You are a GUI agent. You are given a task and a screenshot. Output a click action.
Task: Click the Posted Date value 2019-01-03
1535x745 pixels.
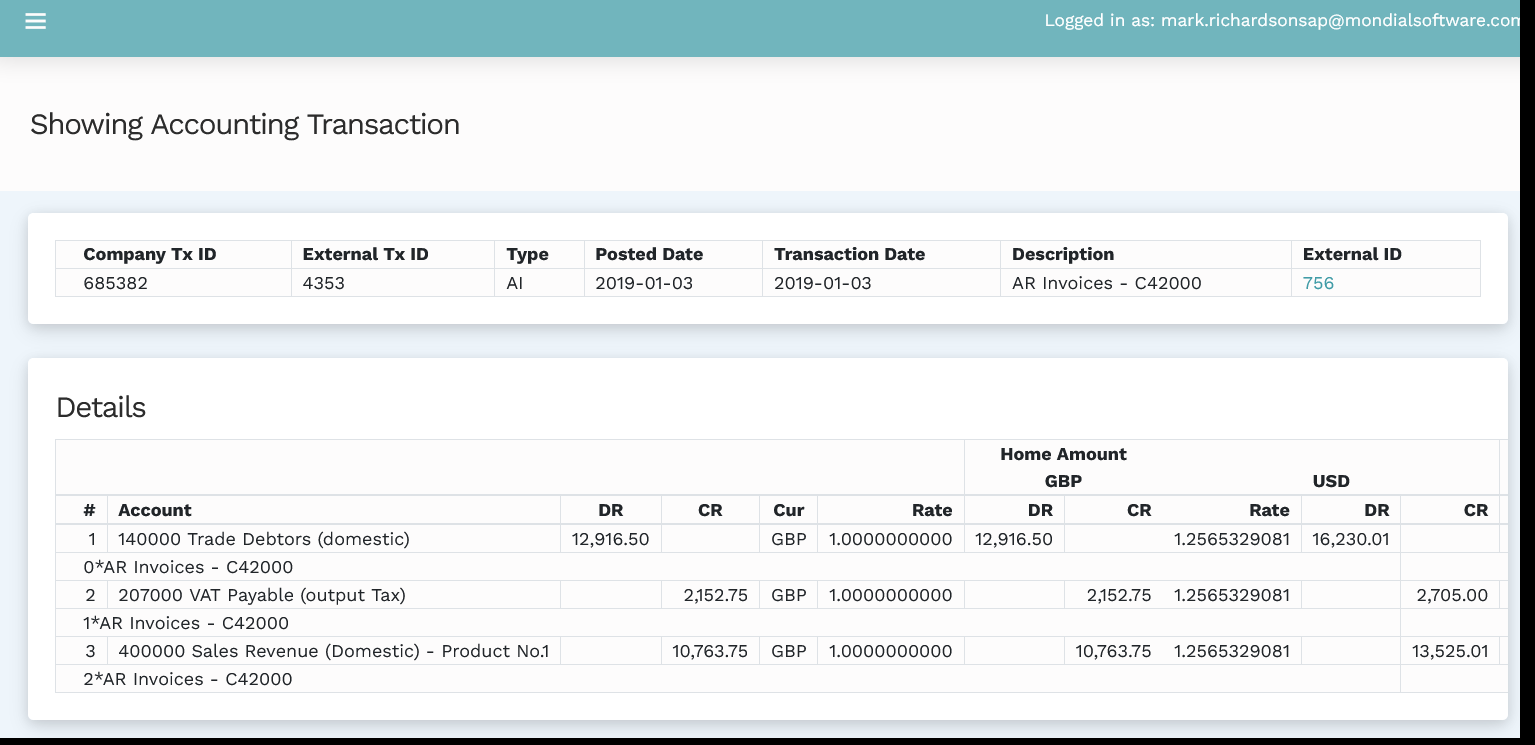pos(644,283)
